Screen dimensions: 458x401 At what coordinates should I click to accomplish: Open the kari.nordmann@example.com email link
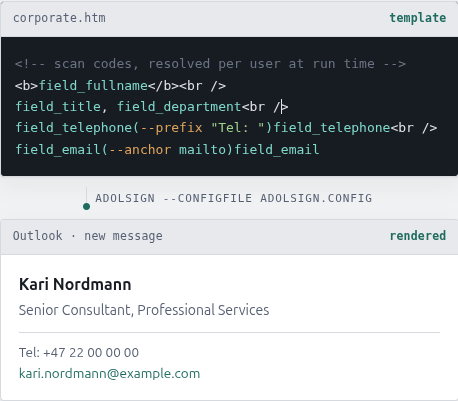(x=109, y=373)
